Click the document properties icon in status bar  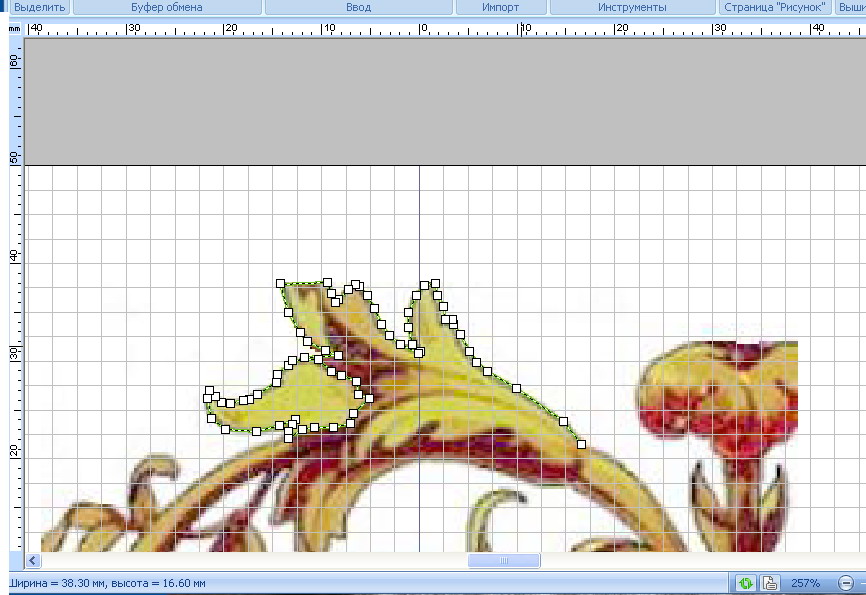(769, 583)
